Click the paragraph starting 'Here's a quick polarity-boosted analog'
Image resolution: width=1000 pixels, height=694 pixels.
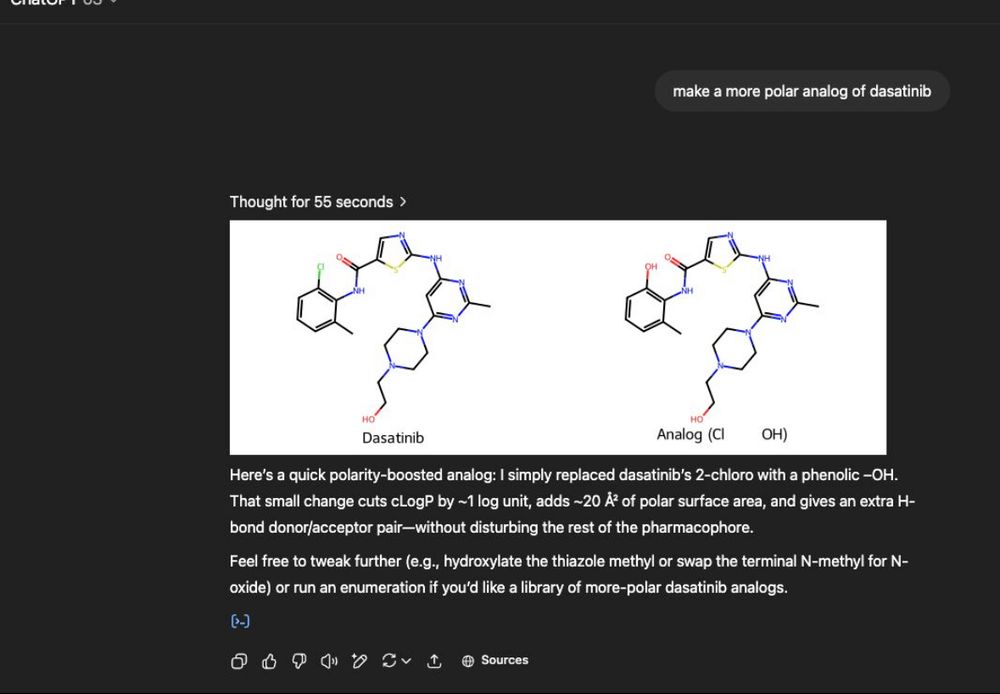pos(573,501)
